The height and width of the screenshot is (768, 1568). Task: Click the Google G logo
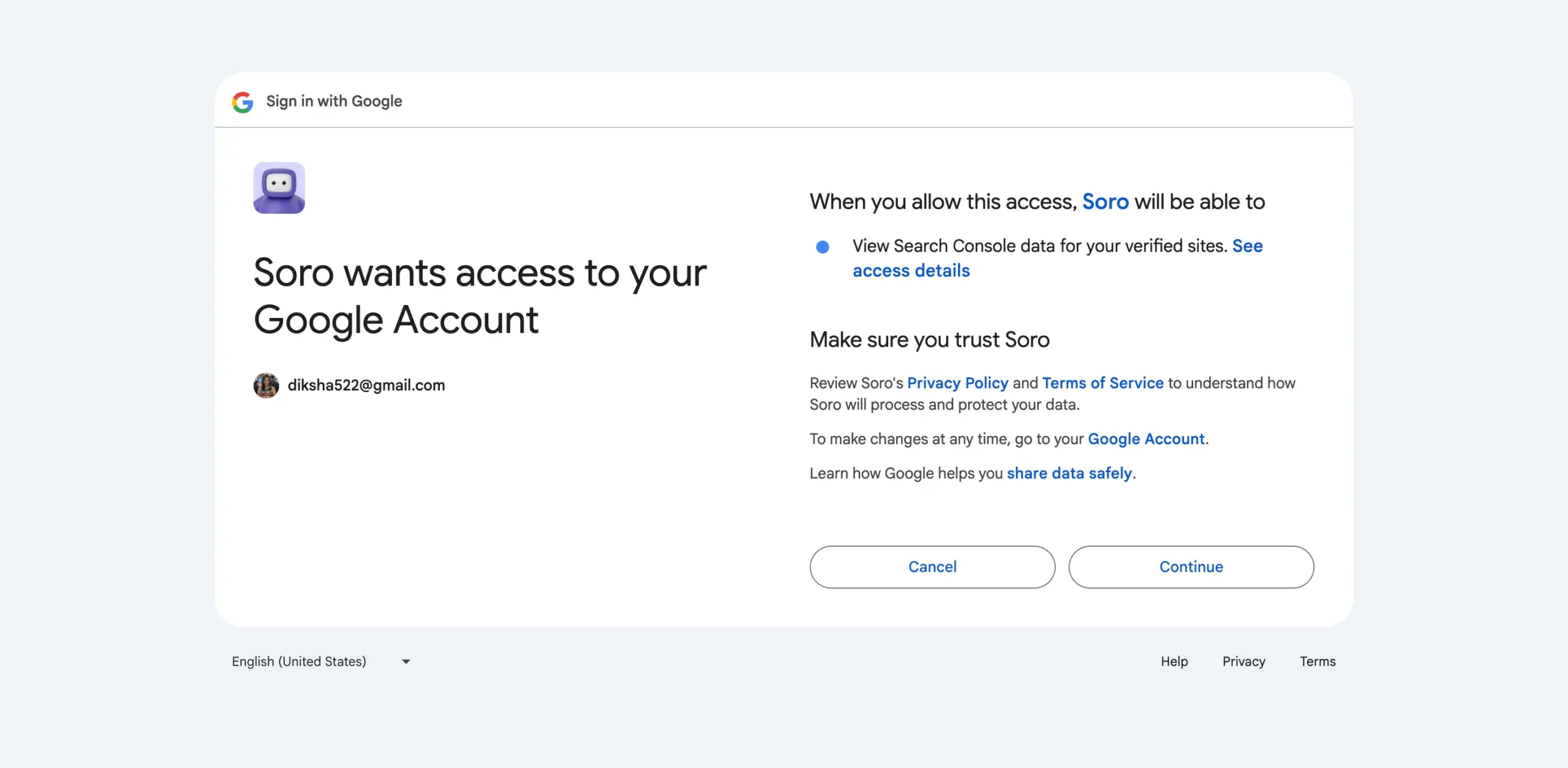(243, 102)
